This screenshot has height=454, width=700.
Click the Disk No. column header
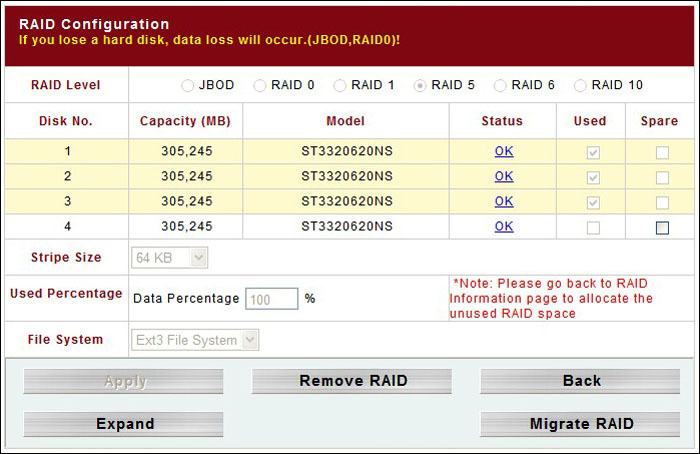click(66, 121)
